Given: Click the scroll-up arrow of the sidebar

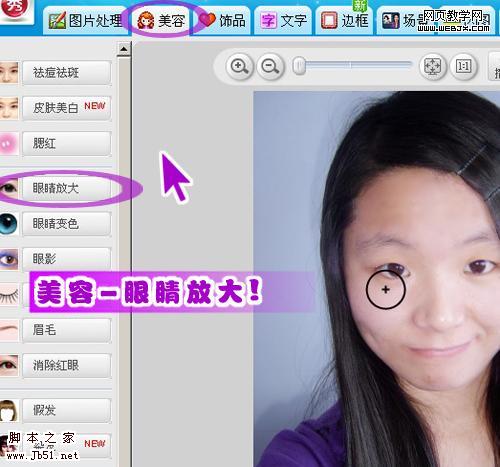Looking at the screenshot, I should 124,49.
